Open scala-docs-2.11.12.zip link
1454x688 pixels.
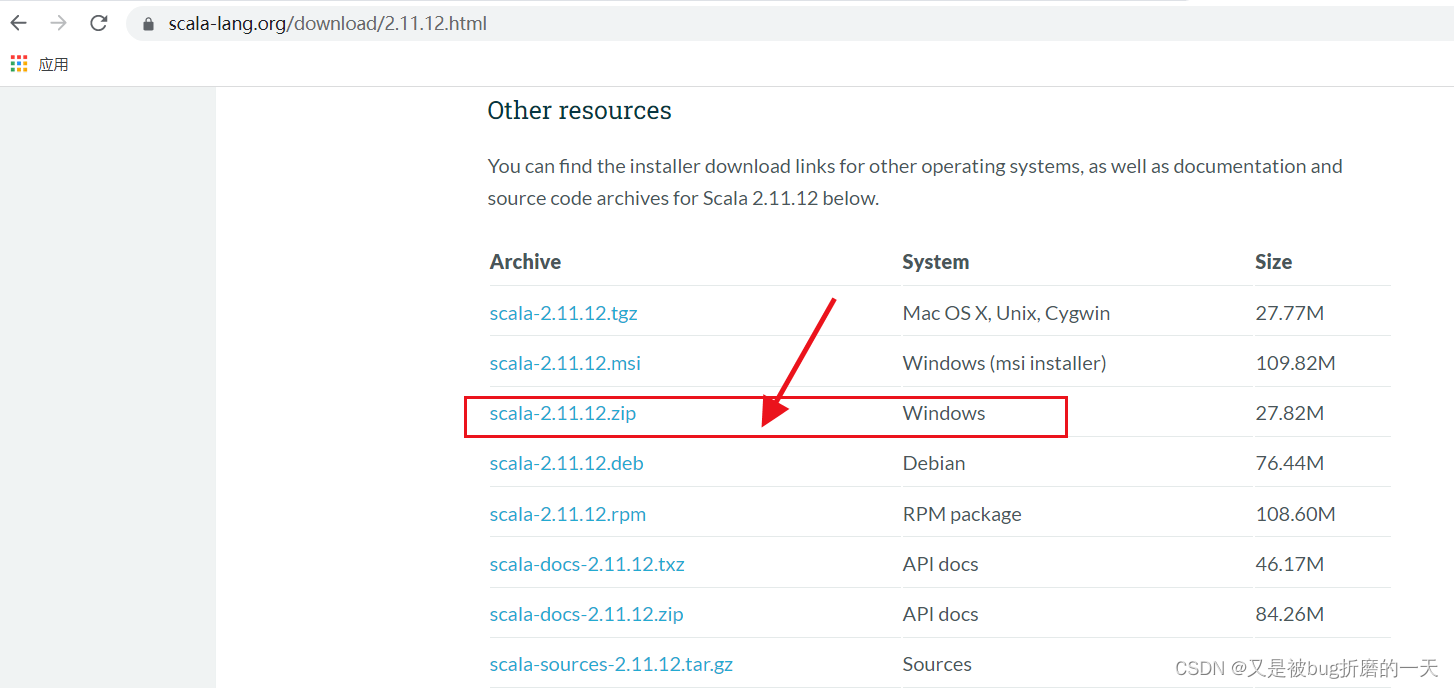point(586,614)
